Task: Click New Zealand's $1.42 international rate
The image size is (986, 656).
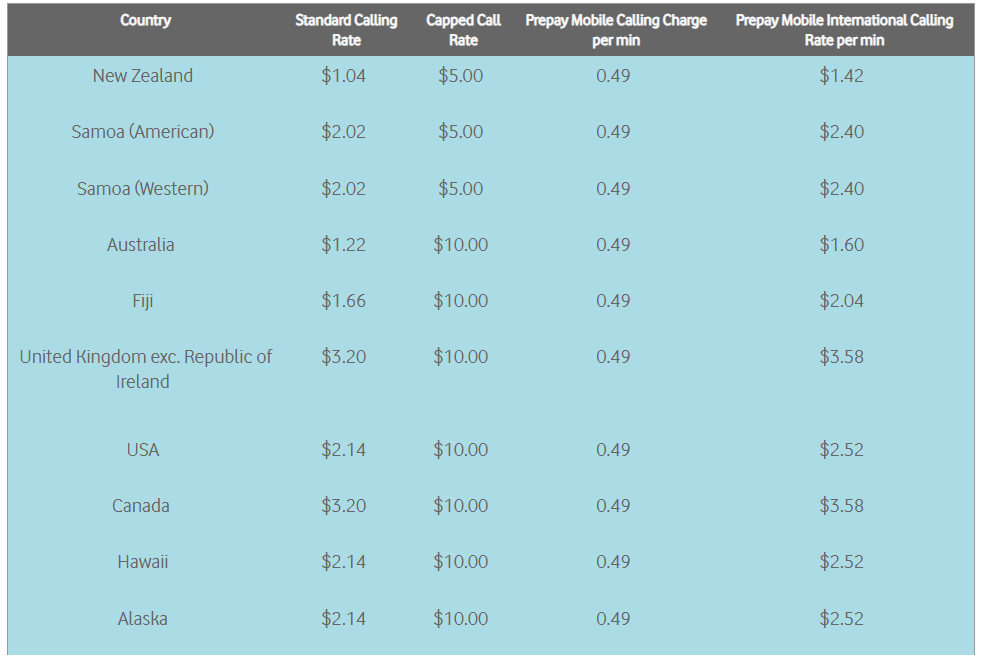Action: [841, 75]
